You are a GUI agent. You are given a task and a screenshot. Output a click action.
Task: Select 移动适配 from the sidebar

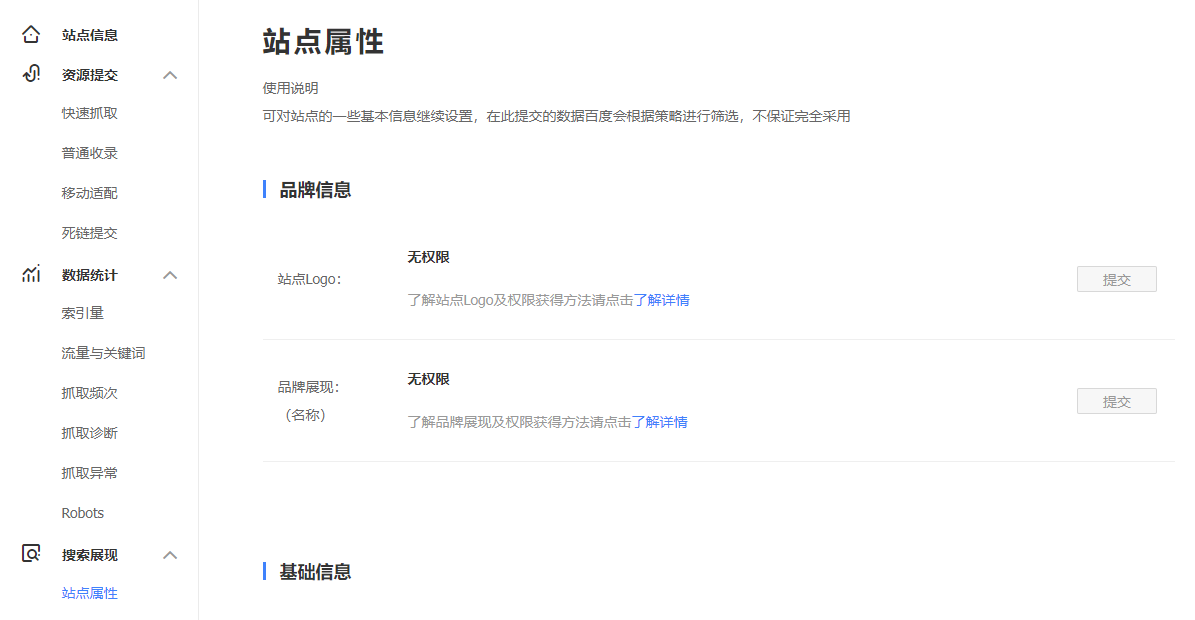pos(90,193)
